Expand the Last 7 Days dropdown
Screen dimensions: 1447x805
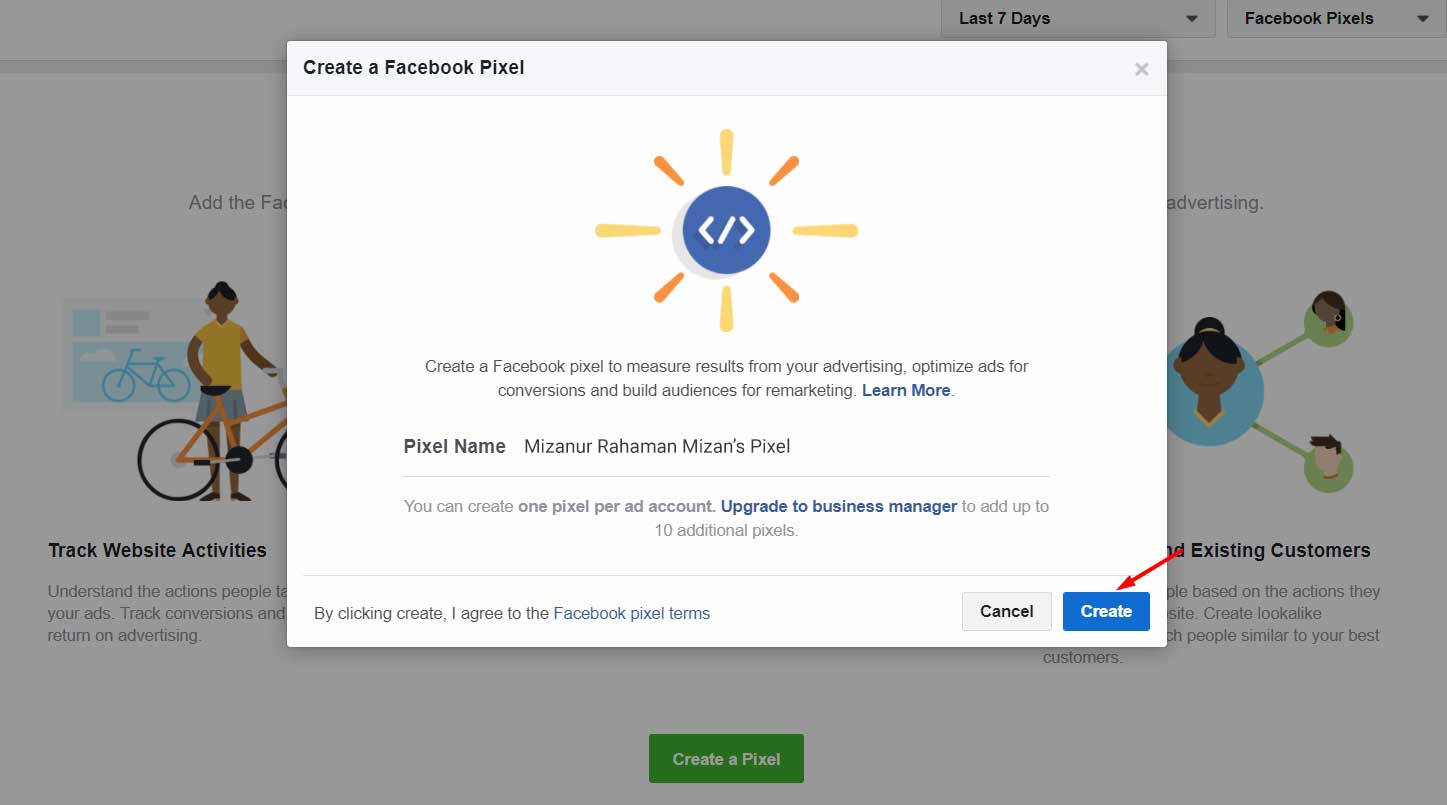(x=1078, y=18)
